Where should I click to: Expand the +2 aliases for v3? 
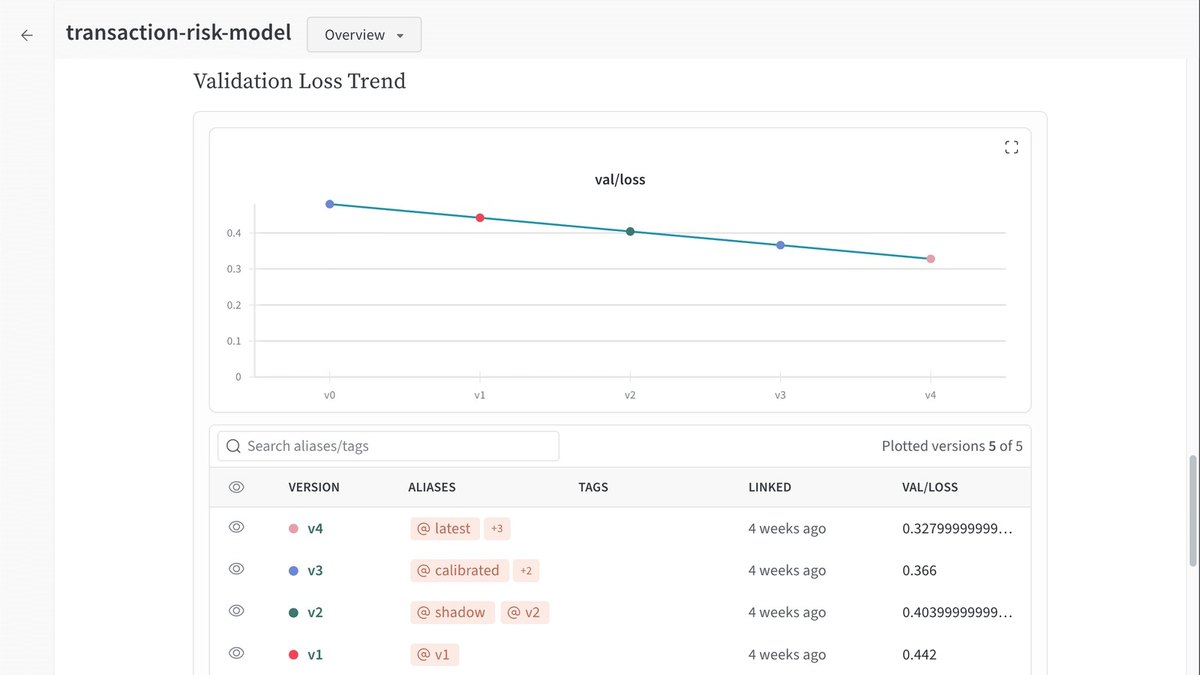(526, 570)
